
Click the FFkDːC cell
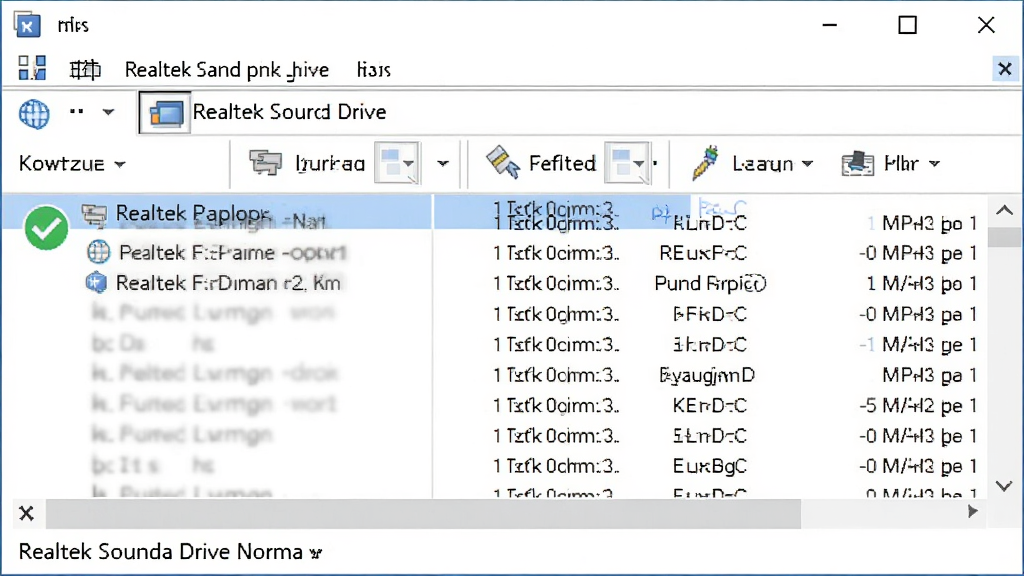click(x=709, y=314)
